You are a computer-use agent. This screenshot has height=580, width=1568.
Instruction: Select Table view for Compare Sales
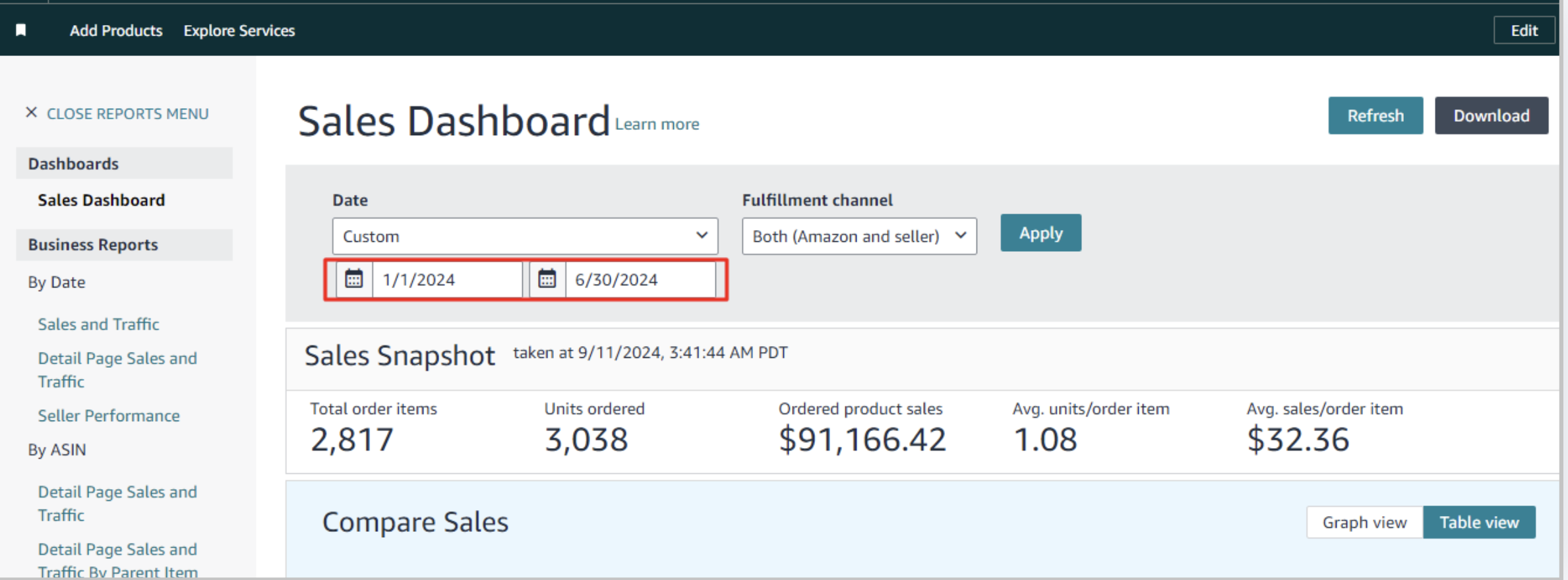pos(1479,523)
